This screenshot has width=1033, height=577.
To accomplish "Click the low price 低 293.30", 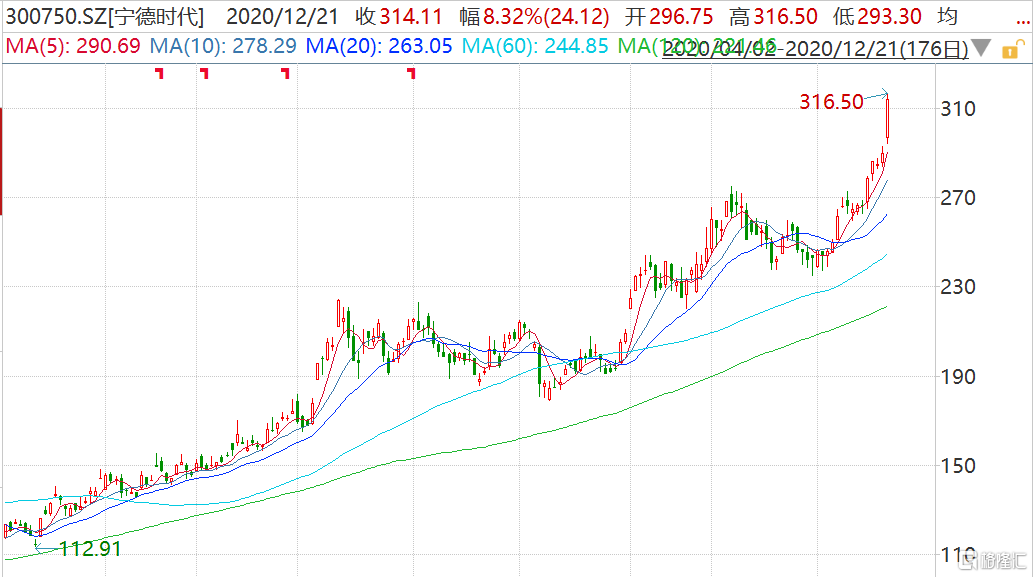I will point(878,16).
